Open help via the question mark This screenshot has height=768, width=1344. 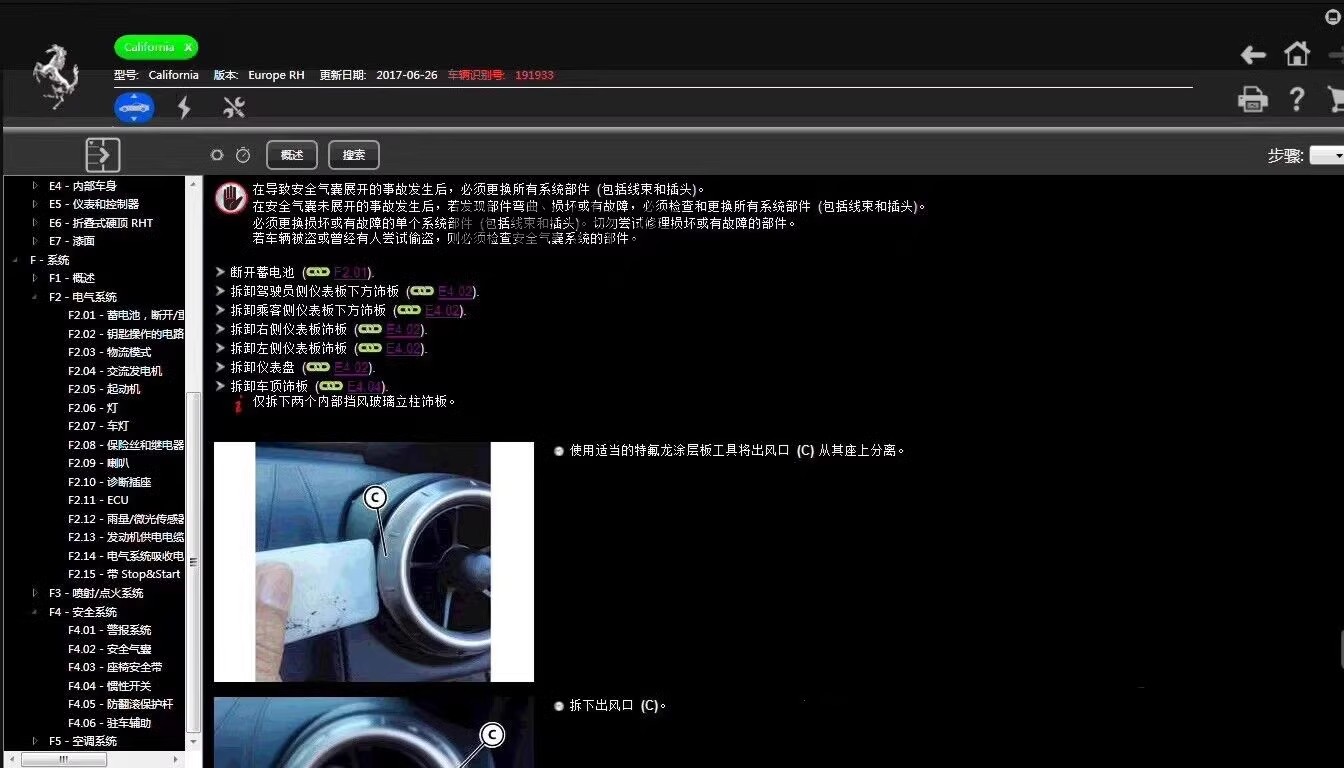click(x=1297, y=99)
